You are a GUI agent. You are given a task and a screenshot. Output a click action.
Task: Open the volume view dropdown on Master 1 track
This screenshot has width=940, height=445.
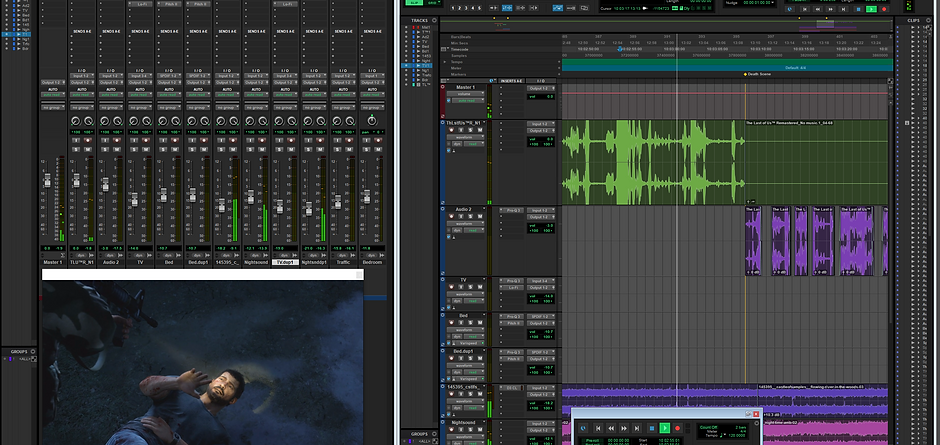click(466, 94)
